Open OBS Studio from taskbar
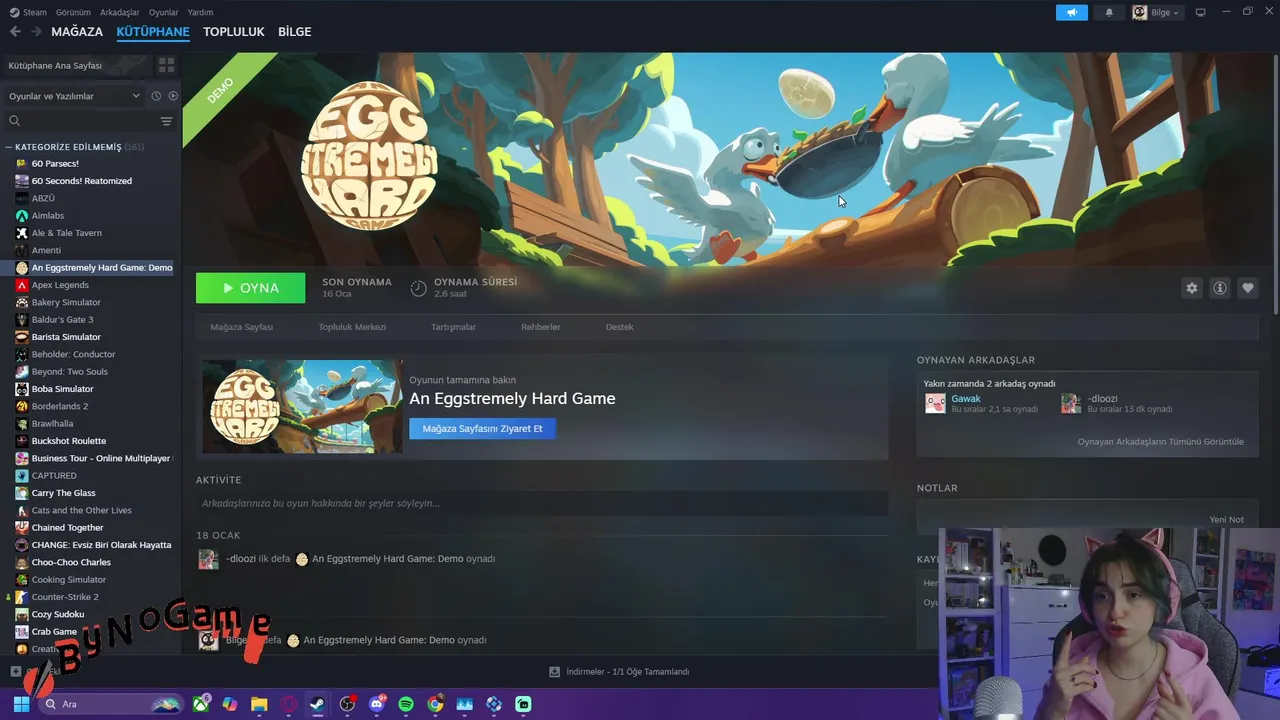1280x720 pixels. click(347, 704)
